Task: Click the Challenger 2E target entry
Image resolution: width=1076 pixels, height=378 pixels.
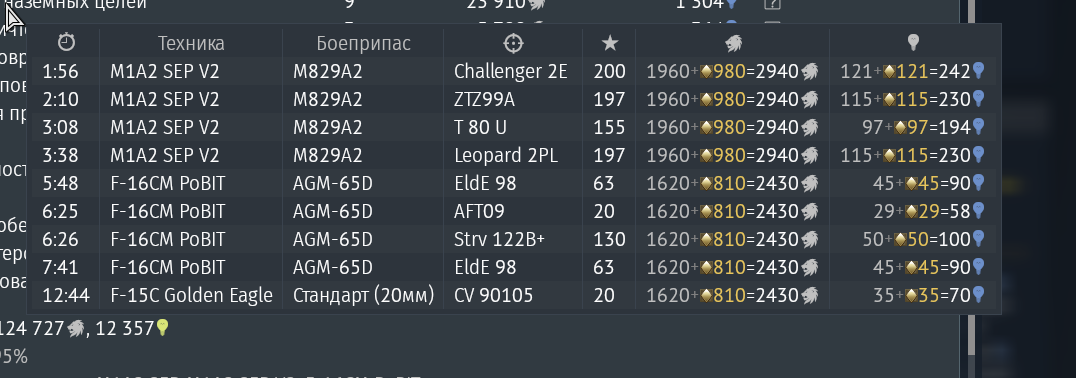Action: (x=511, y=71)
